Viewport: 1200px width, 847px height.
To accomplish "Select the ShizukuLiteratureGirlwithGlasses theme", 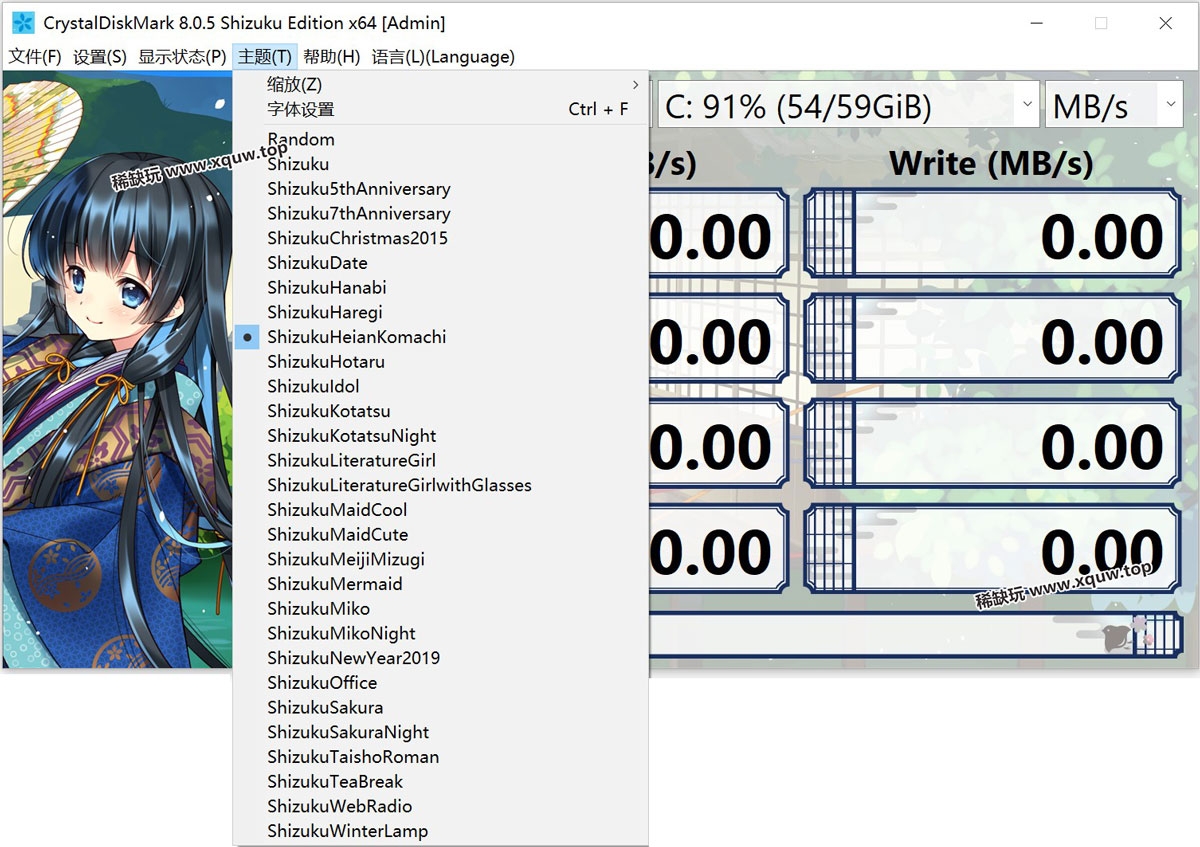I will coord(441,485).
